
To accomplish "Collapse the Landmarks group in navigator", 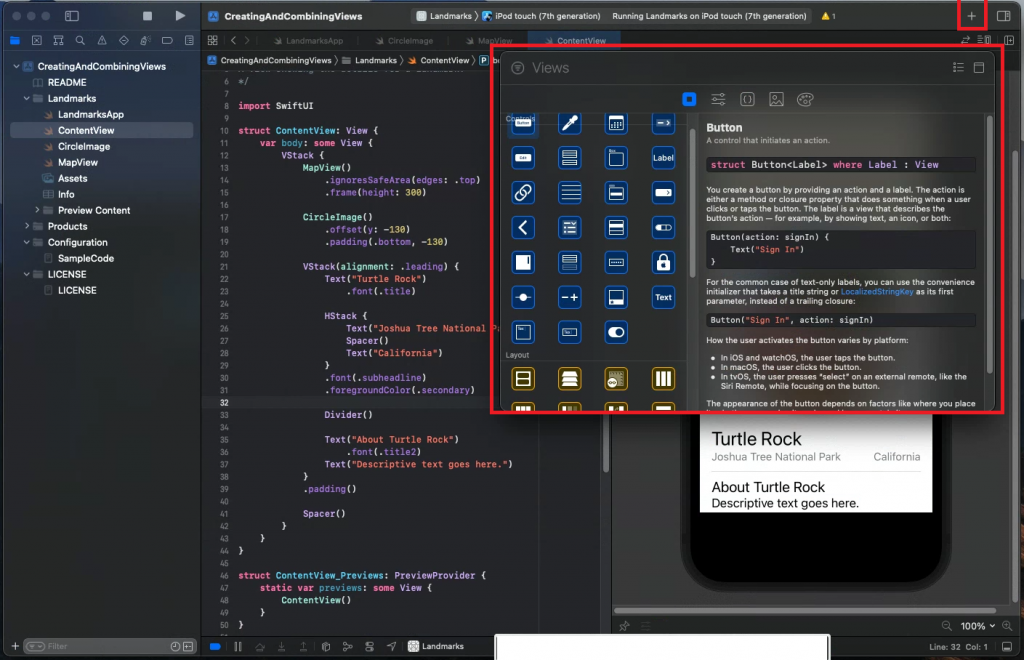I will [27, 99].
